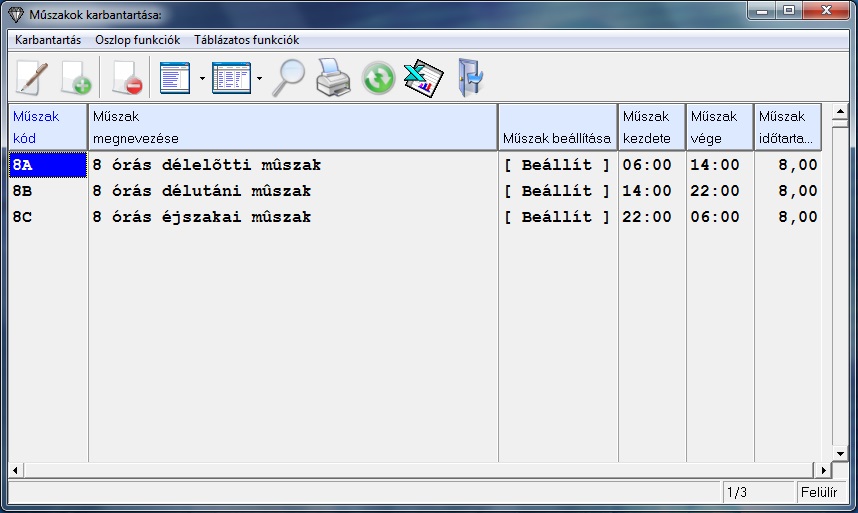858x513 pixels.
Task: Print the shift list with the printer icon
Action: pyautogui.click(x=333, y=77)
